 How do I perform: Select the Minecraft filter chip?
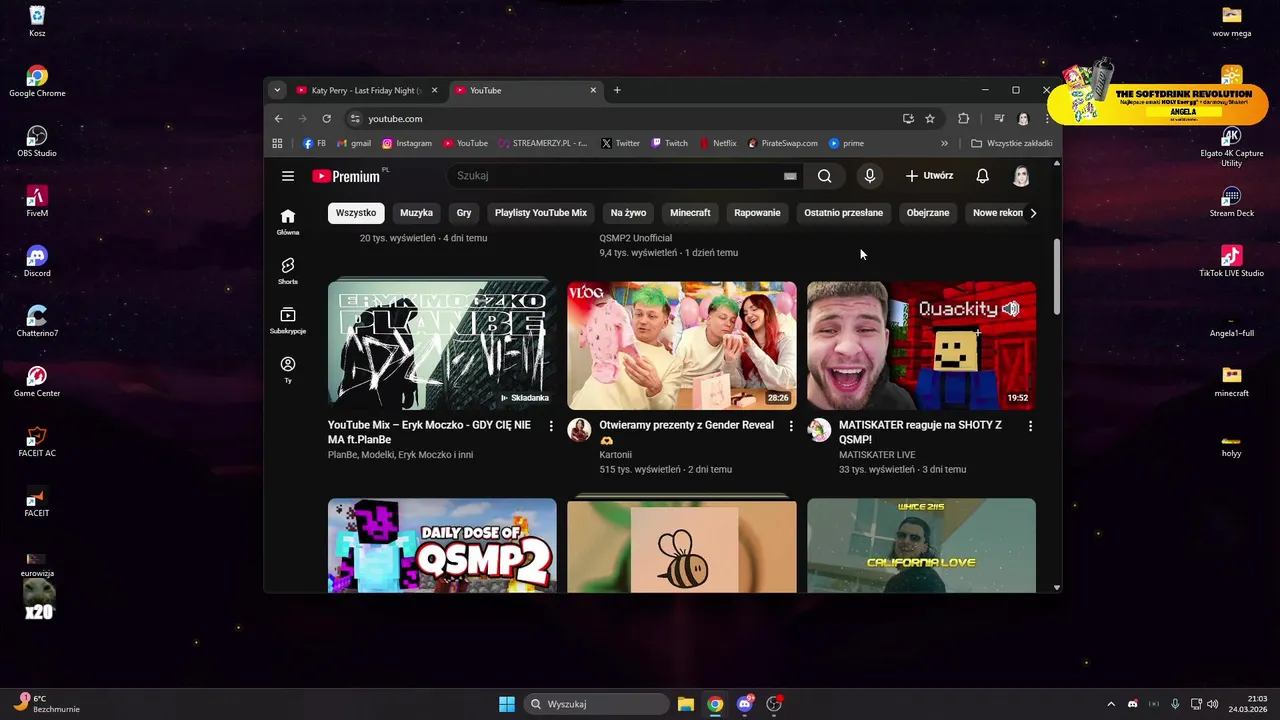pos(690,213)
